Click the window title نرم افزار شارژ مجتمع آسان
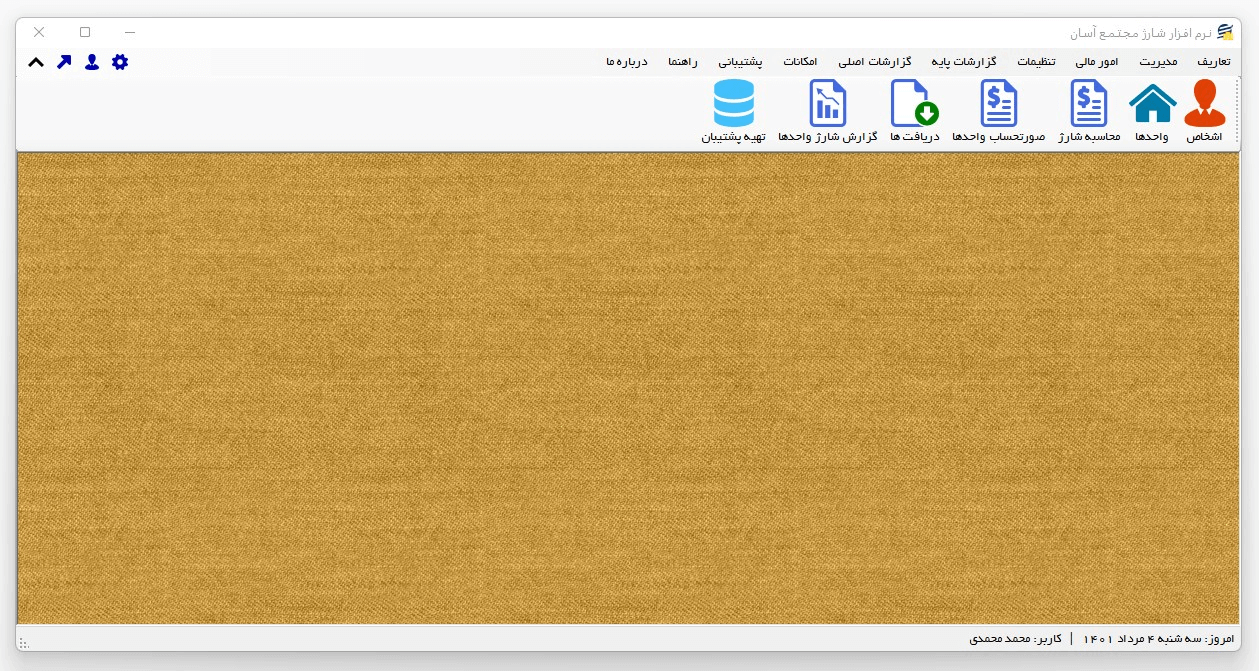Viewport: 1259px width, 671px height. click(1140, 32)
